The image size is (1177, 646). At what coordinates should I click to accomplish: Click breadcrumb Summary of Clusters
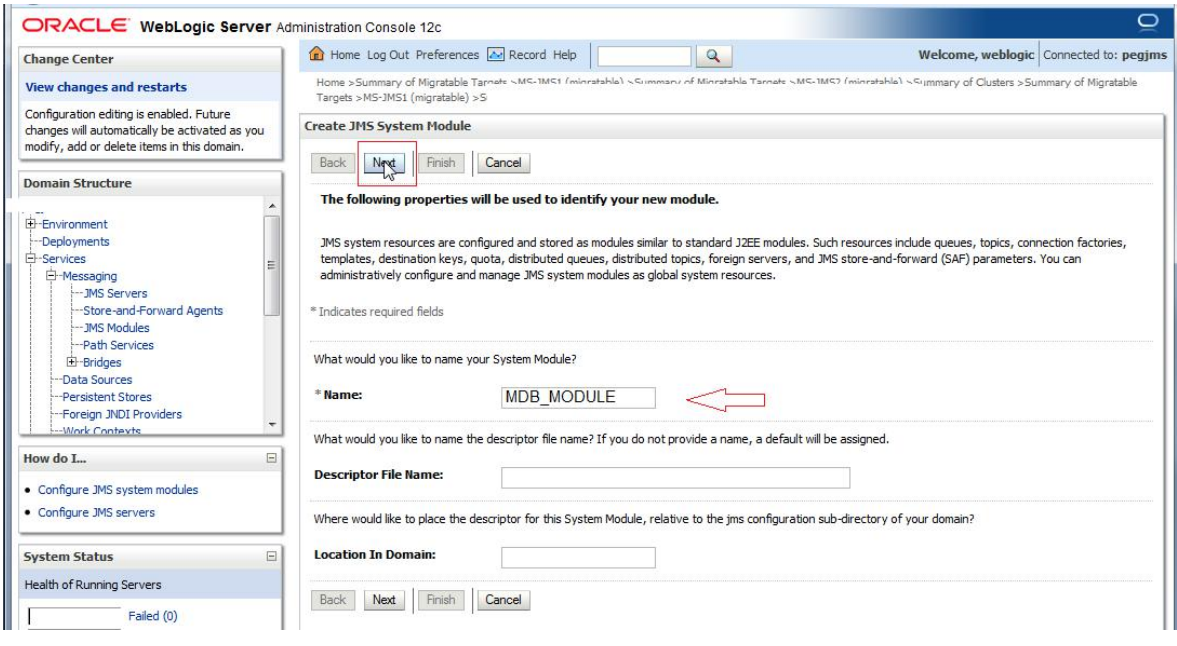click(x=963, y=83)
